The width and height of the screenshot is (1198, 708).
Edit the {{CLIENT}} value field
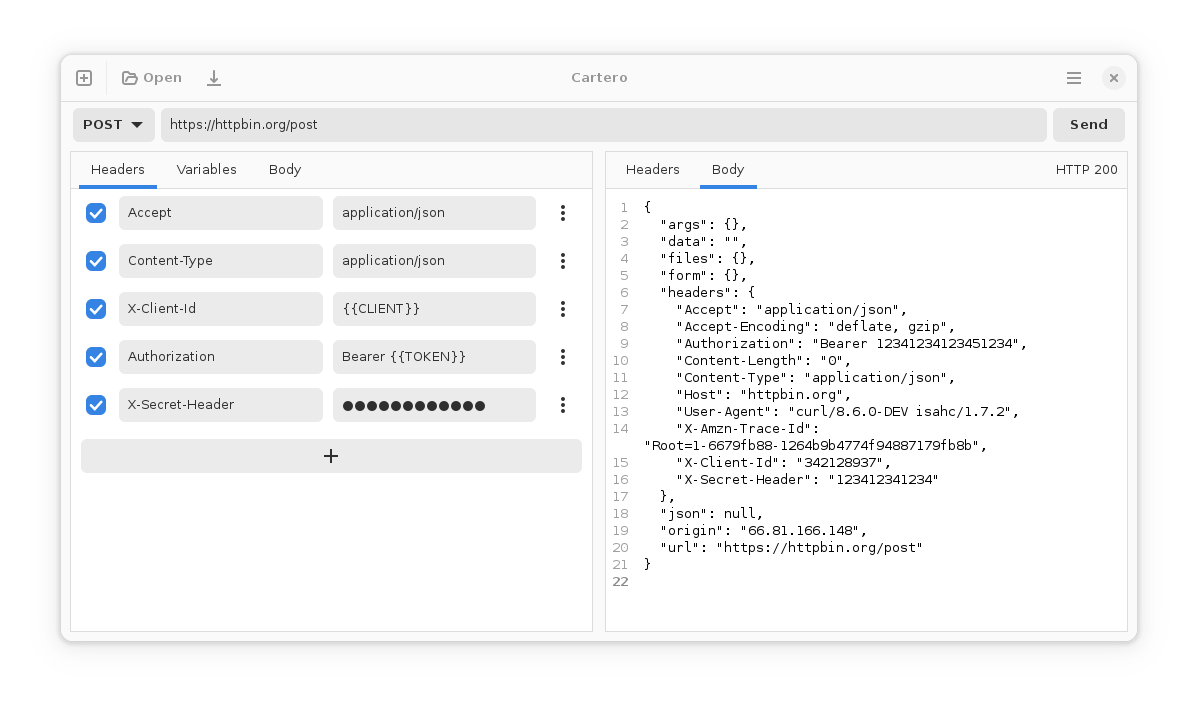[x=434, y=309]
